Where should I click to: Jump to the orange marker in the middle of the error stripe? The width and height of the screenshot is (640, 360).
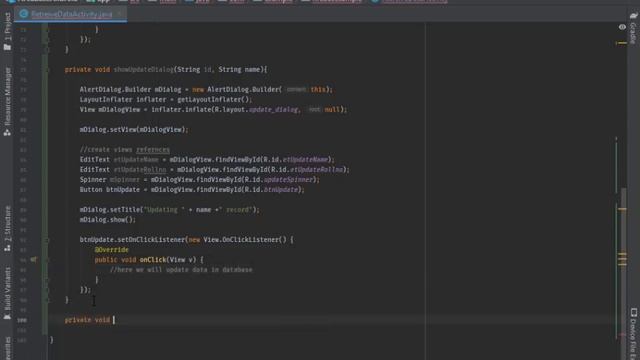[x=622, y=209]
